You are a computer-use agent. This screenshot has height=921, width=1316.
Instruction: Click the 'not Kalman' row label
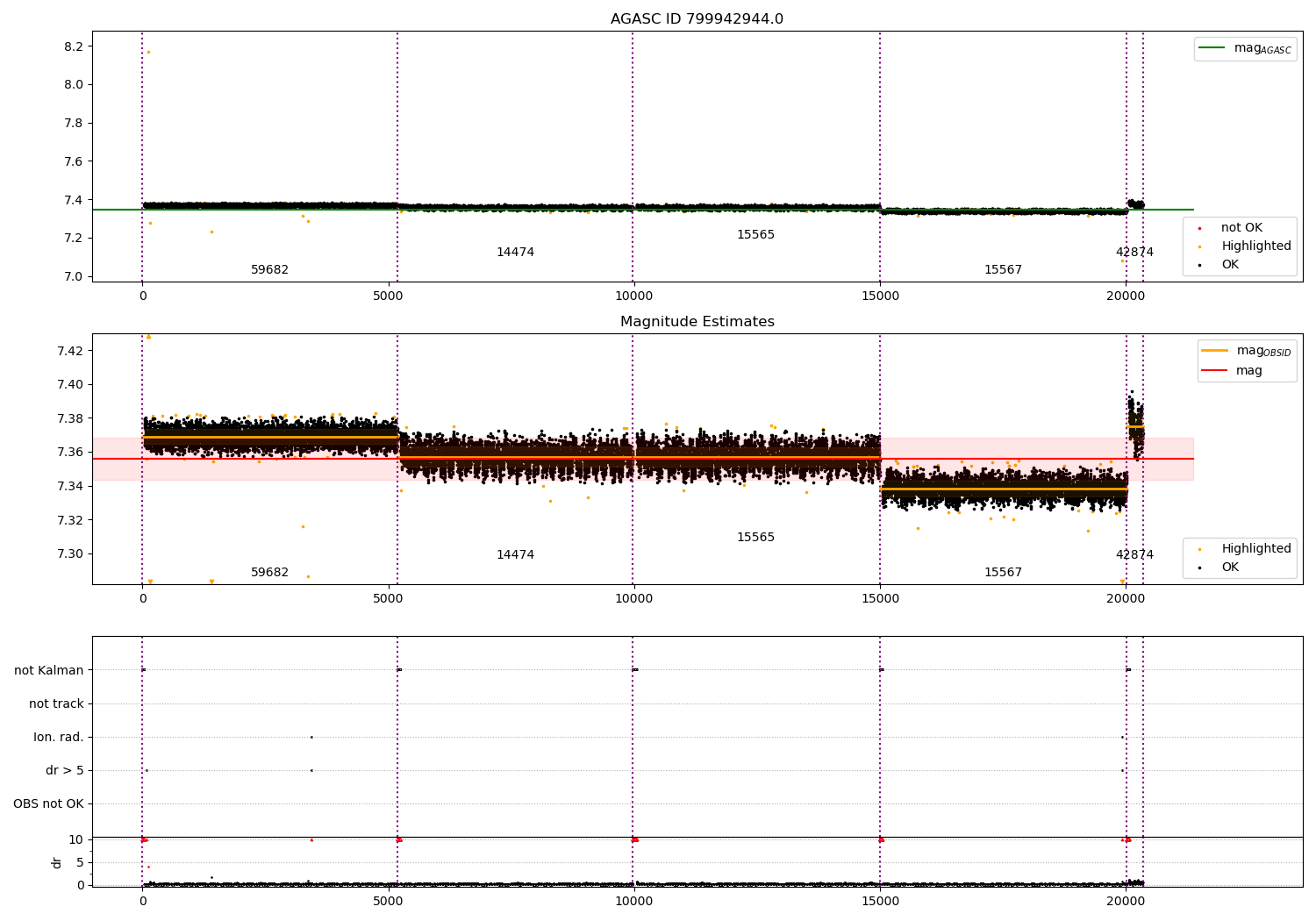[49, 671]
